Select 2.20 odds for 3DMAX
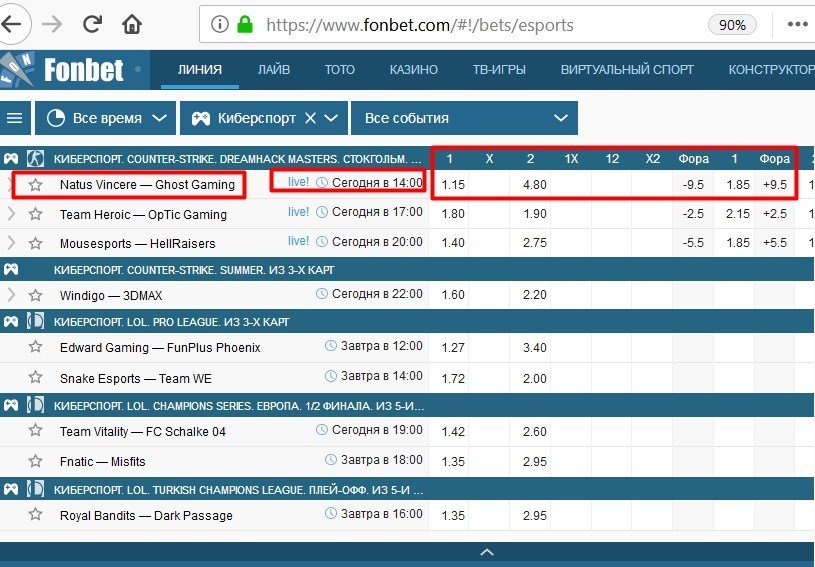 (x=534, y=295)
